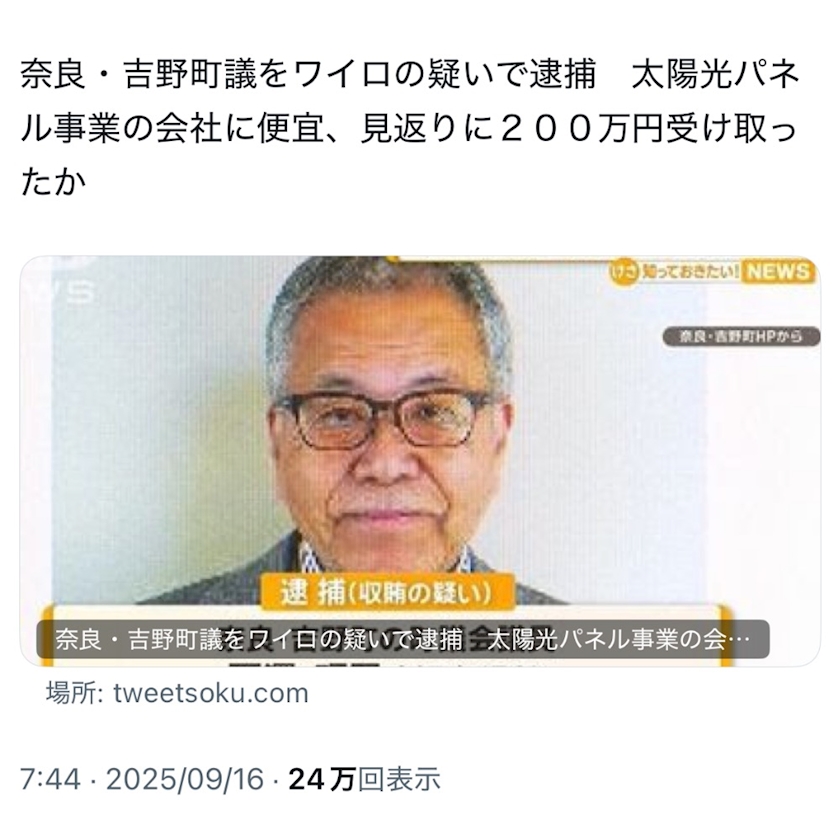Open the 回表示 view count details

(x=399, y=779)
